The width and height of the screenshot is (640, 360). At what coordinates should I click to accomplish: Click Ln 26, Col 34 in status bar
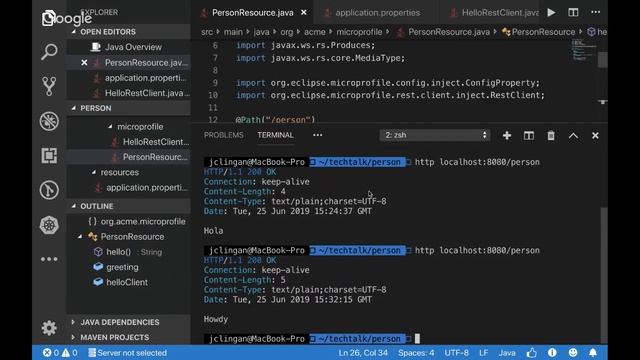click(x=363, y=353)
